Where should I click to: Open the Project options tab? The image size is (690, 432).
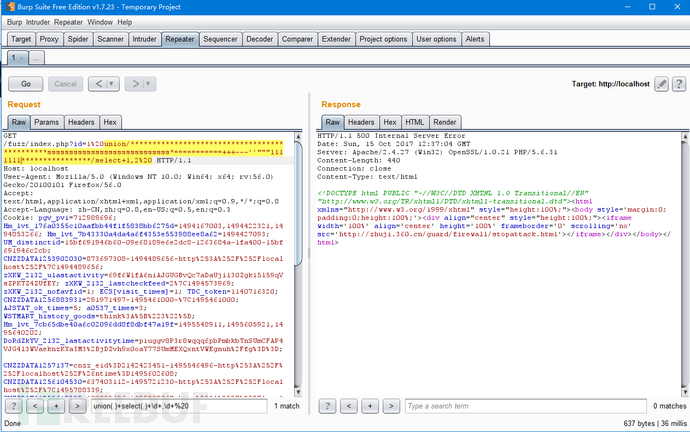pyautogui.click(x=383, y=39)
